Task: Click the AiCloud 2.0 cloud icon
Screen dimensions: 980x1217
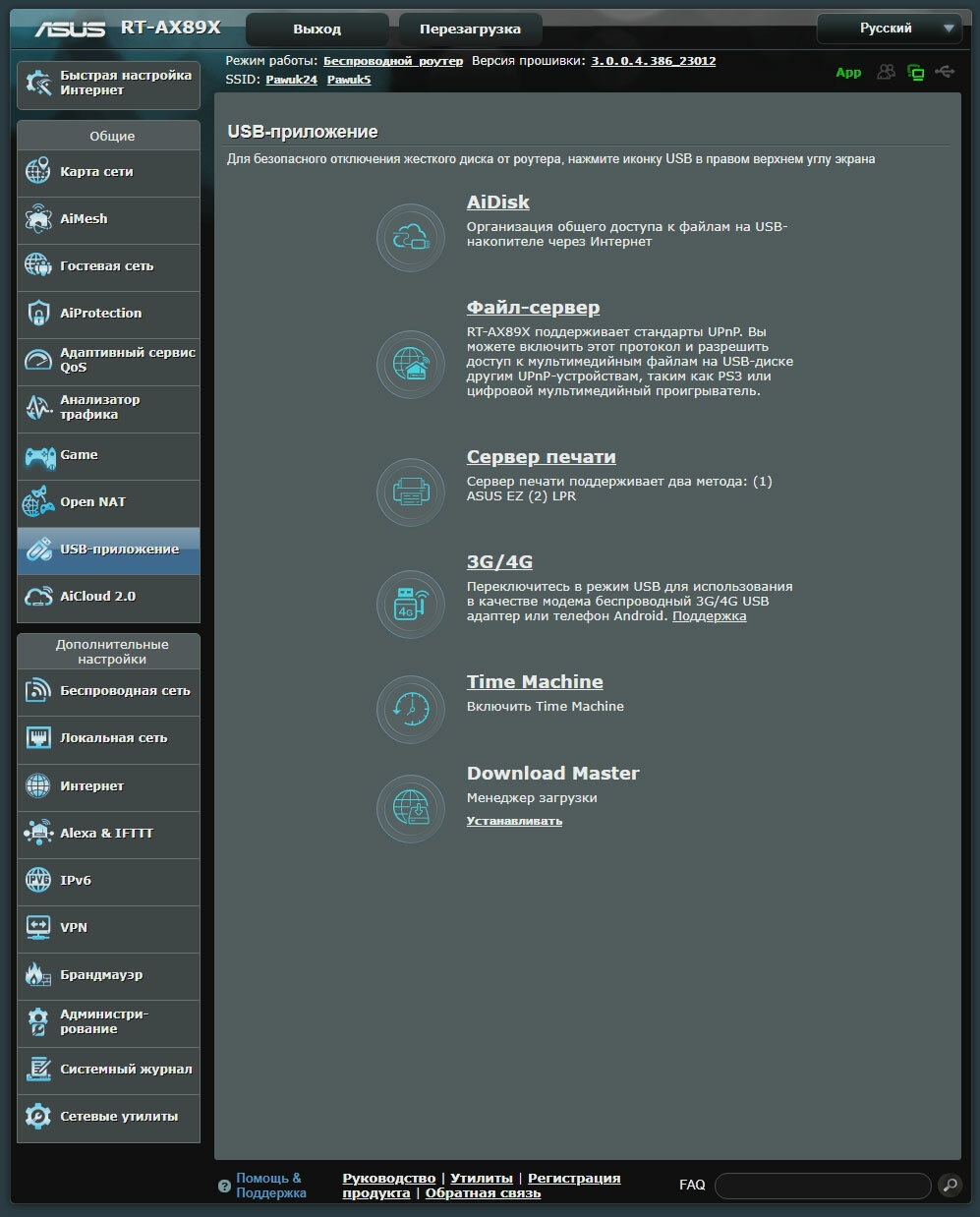Action: click(x=38, y=596)
